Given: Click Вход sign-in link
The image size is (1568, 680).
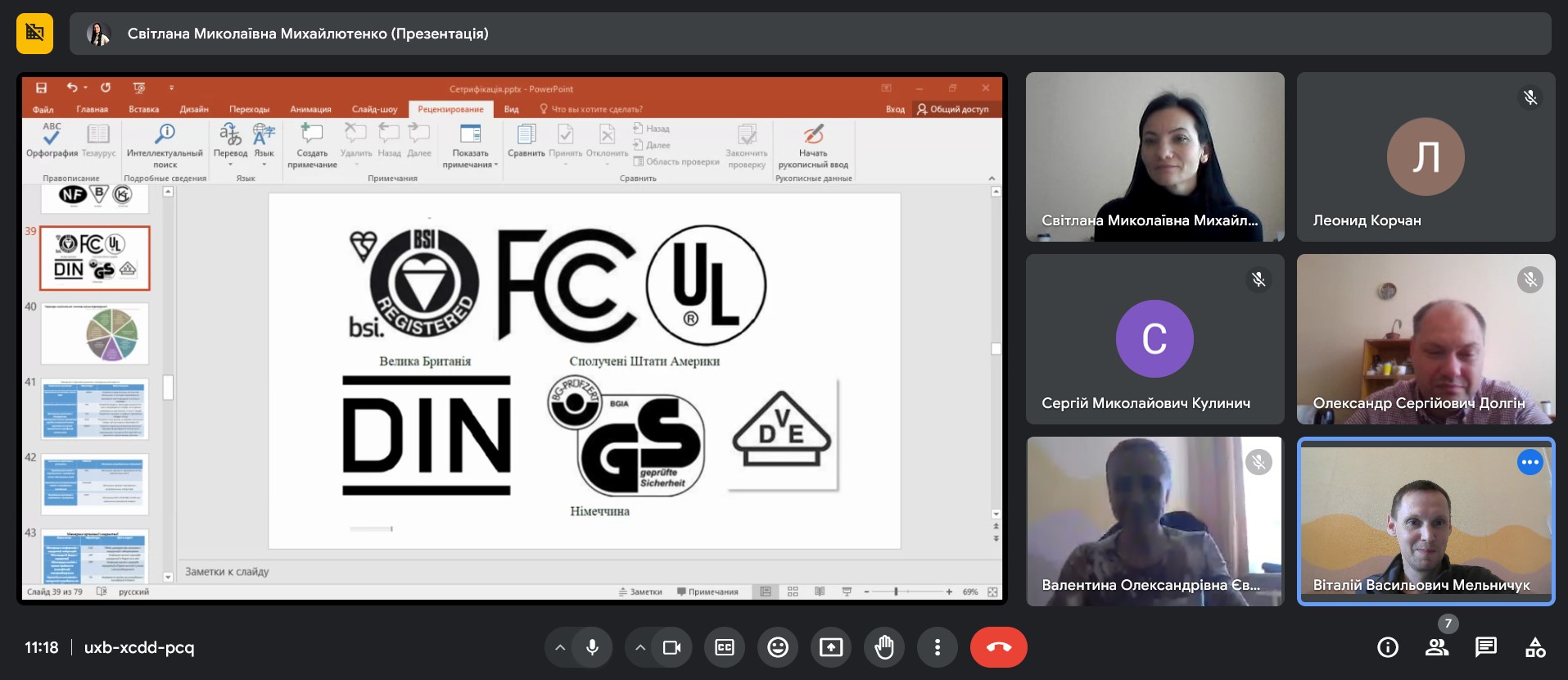Looking at the screenshot, I should click(x=895, y=109).
